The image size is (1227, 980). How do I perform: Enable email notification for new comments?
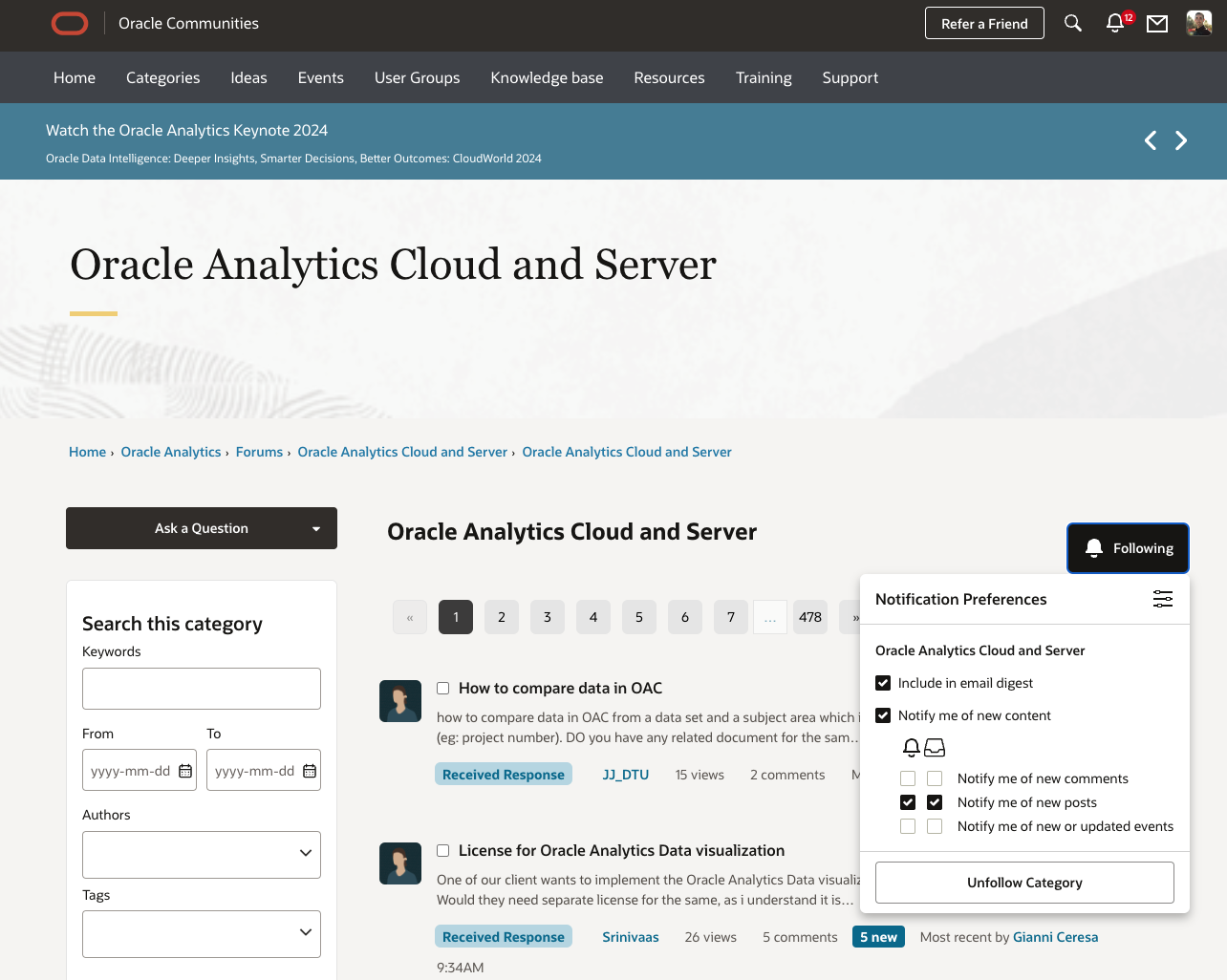tap(935, 778)
